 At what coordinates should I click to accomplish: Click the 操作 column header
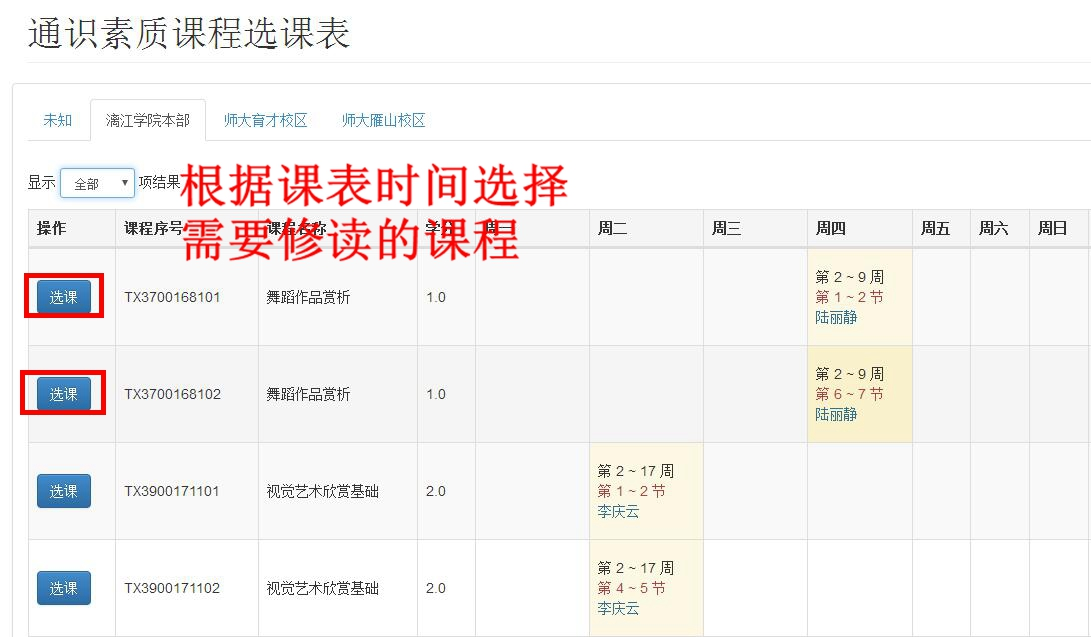click(x=52, y=228)
